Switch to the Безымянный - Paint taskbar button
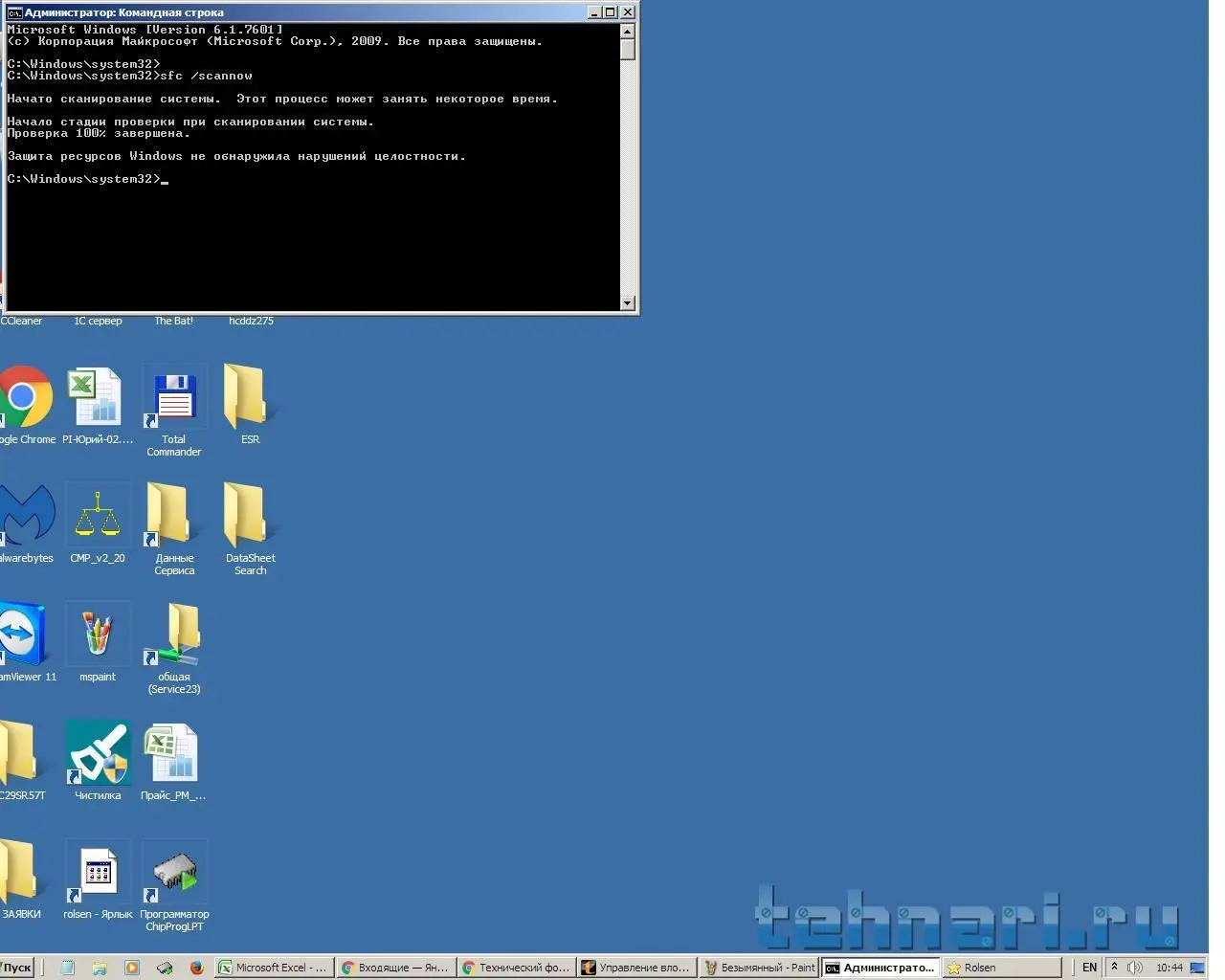Image resolution: width=1225 pixels, height=980 pixels. (758, 968)
